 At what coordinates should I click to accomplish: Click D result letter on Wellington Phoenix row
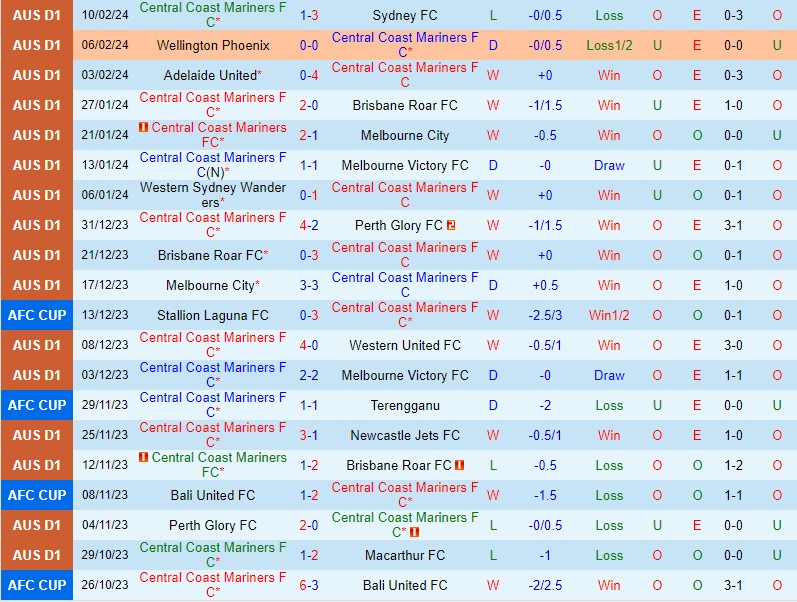pos(493,45)
